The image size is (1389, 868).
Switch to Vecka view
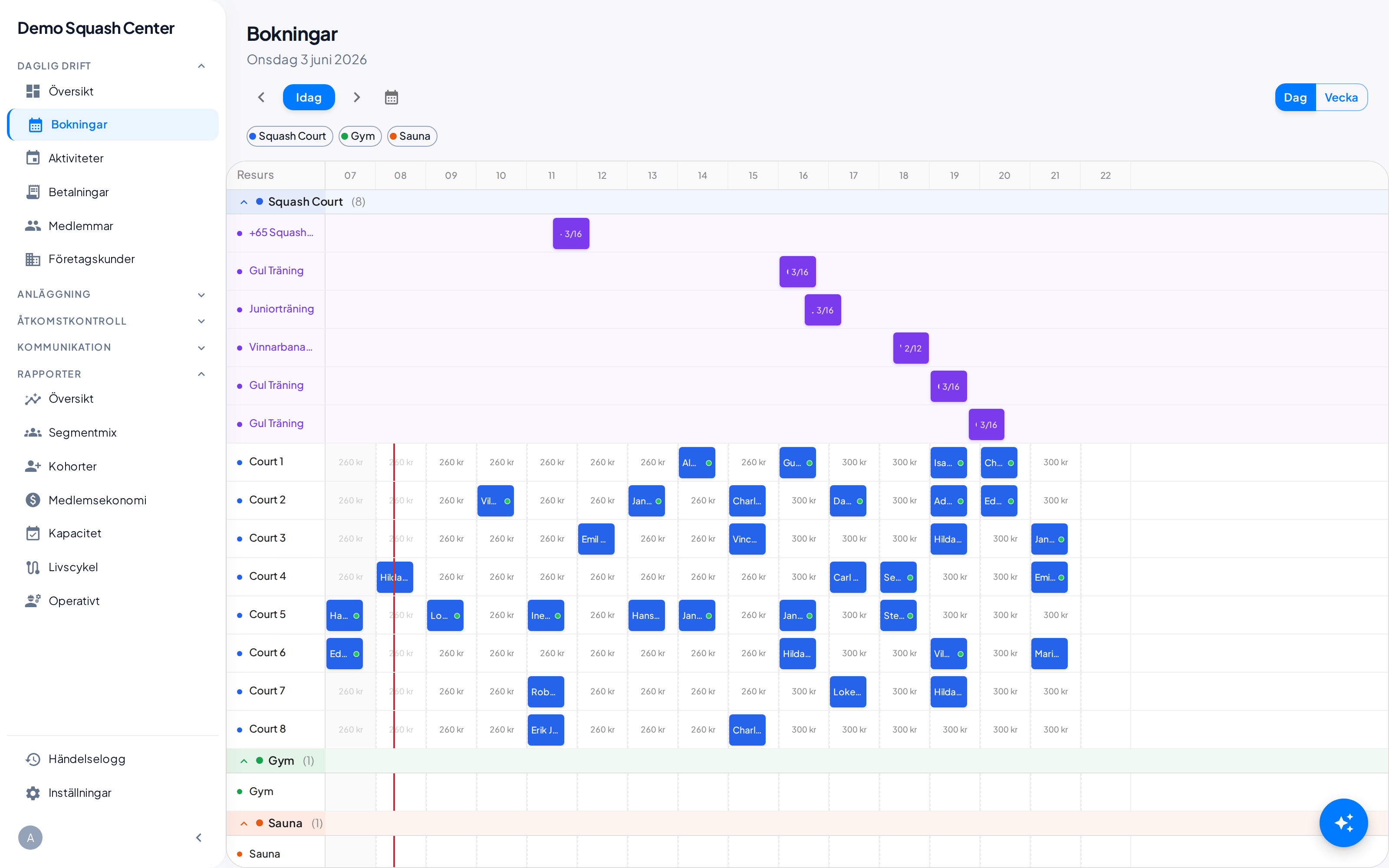click(x=1341, y=97)
